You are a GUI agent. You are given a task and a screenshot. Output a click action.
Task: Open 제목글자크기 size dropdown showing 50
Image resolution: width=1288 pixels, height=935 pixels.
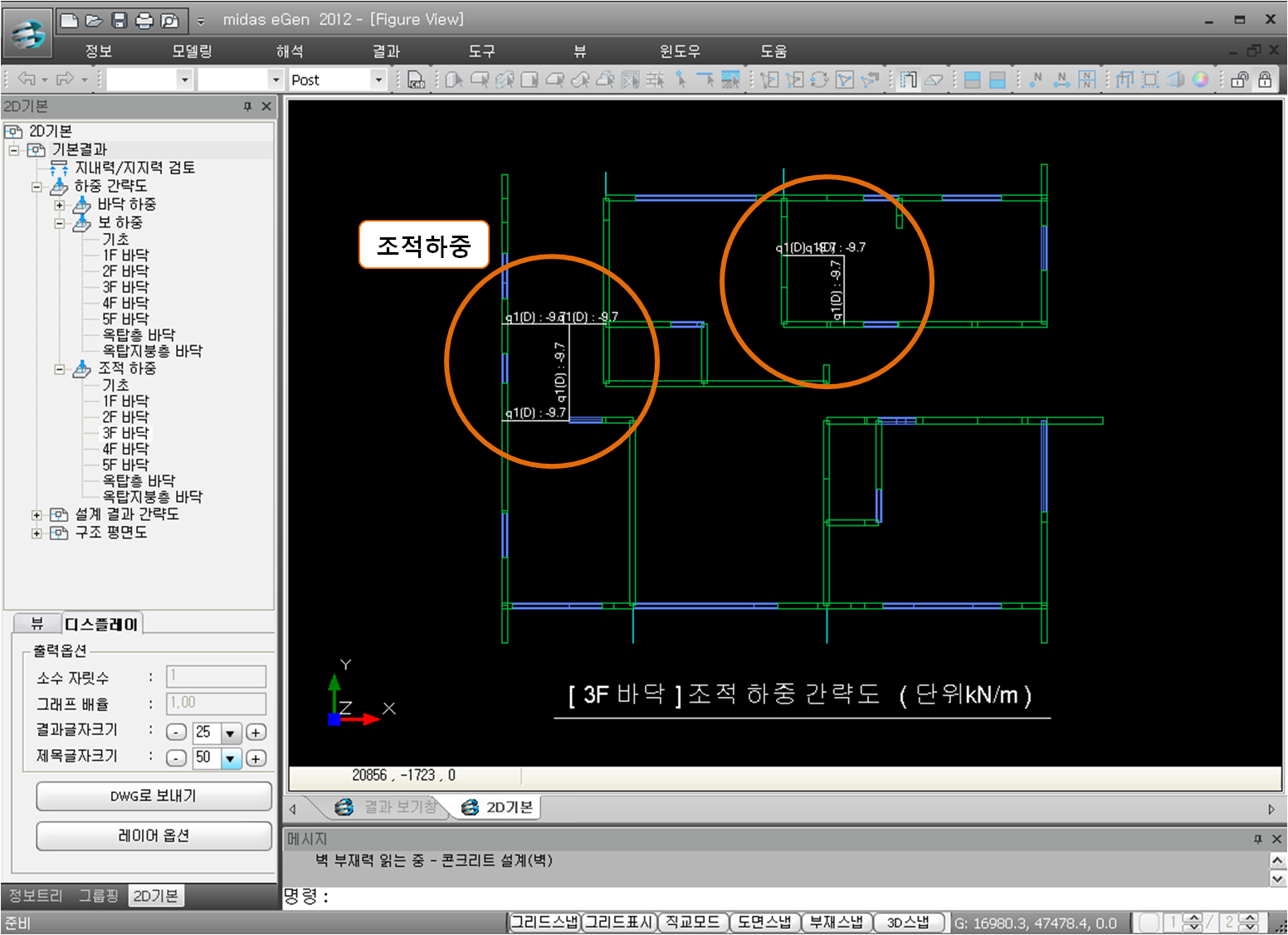tap(231, 757)
